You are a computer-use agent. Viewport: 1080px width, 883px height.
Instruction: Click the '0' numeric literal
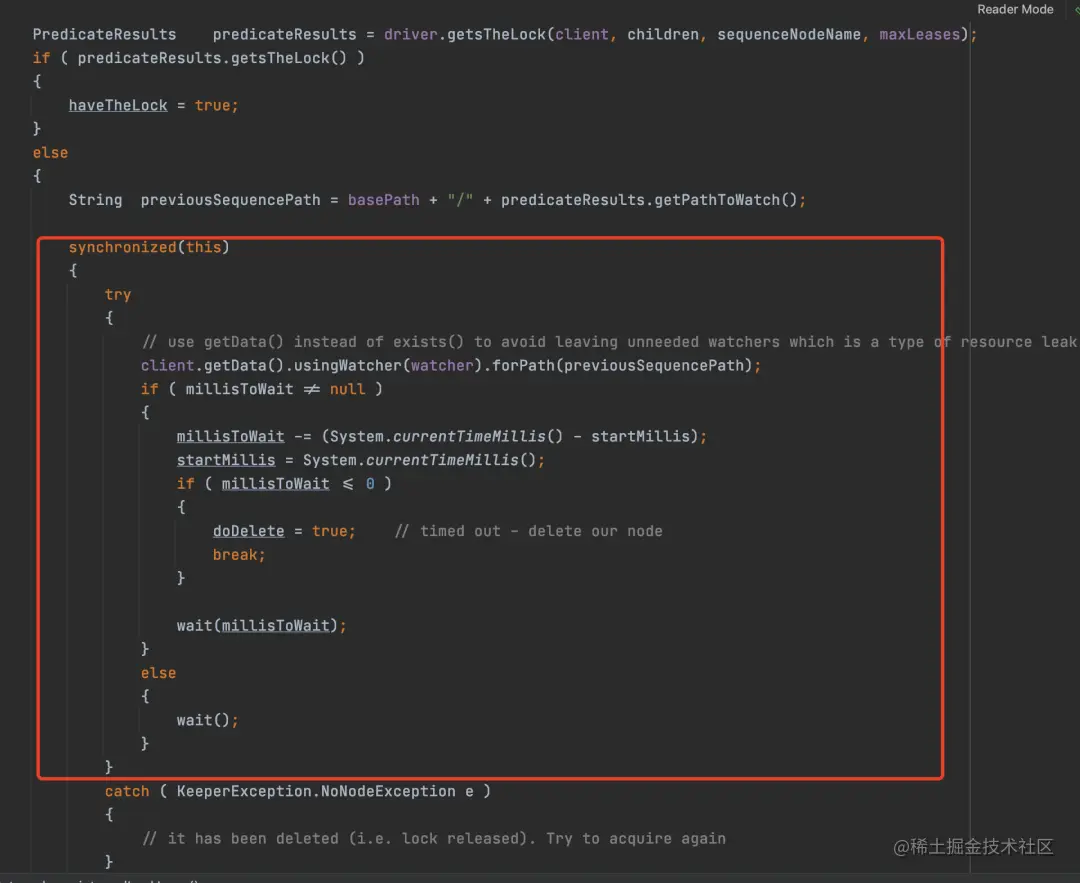point(370,484)
